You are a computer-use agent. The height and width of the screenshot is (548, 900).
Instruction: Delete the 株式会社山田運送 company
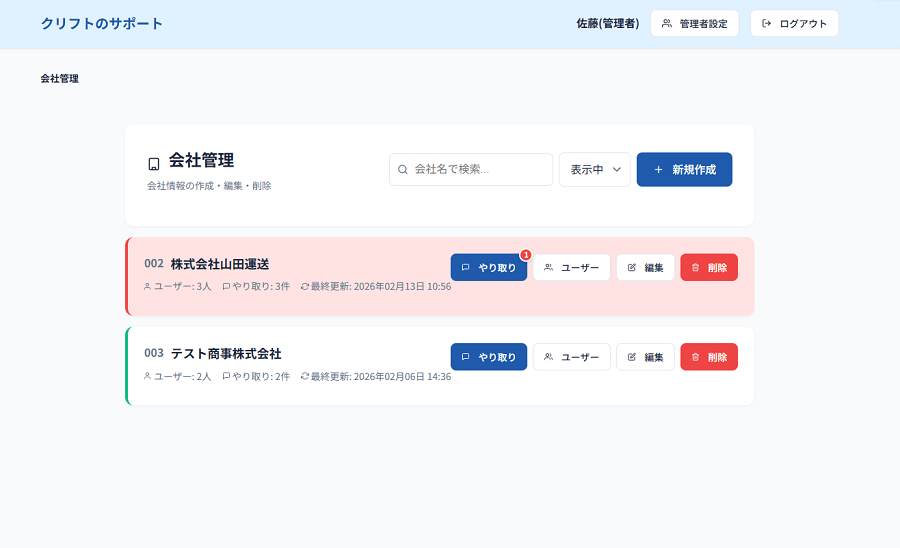(x=709, y=268)
